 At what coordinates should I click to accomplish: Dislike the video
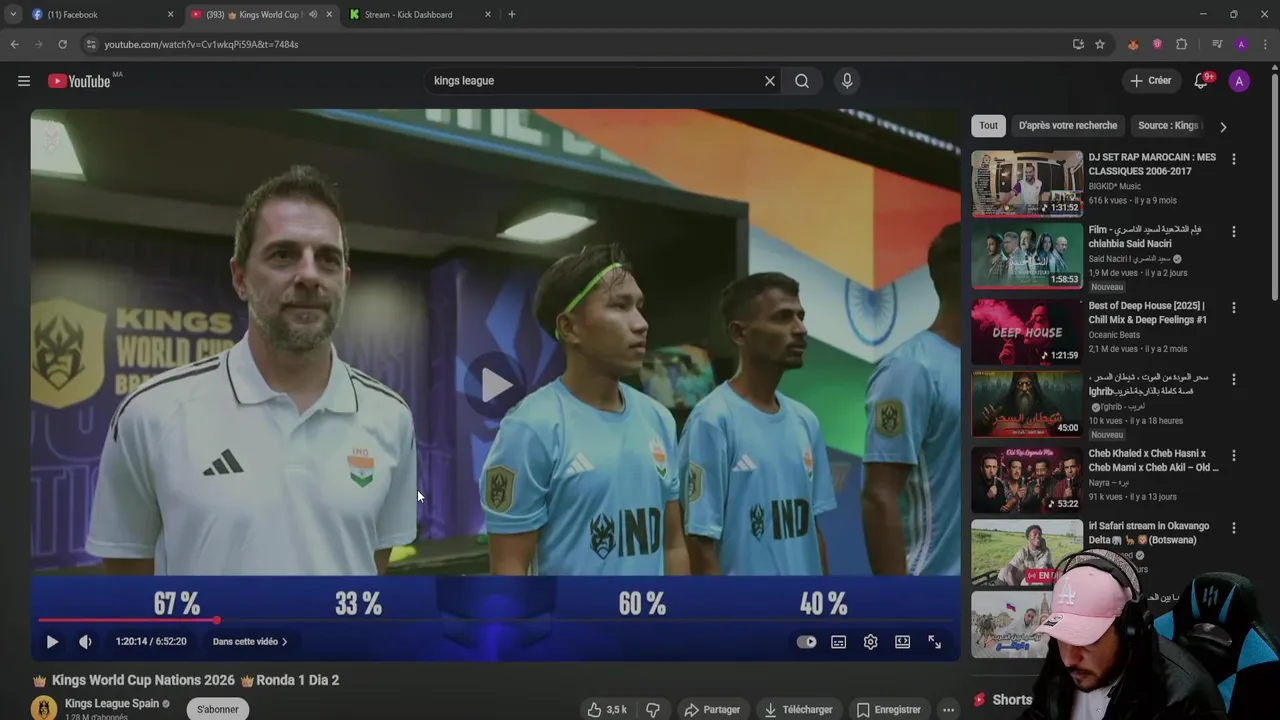click(653, 709)
